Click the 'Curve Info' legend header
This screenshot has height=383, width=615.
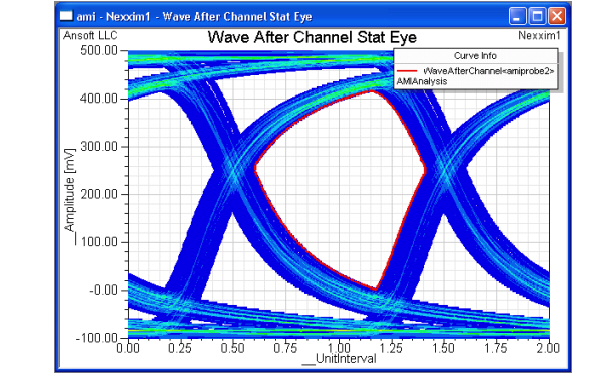pos(475,56)
